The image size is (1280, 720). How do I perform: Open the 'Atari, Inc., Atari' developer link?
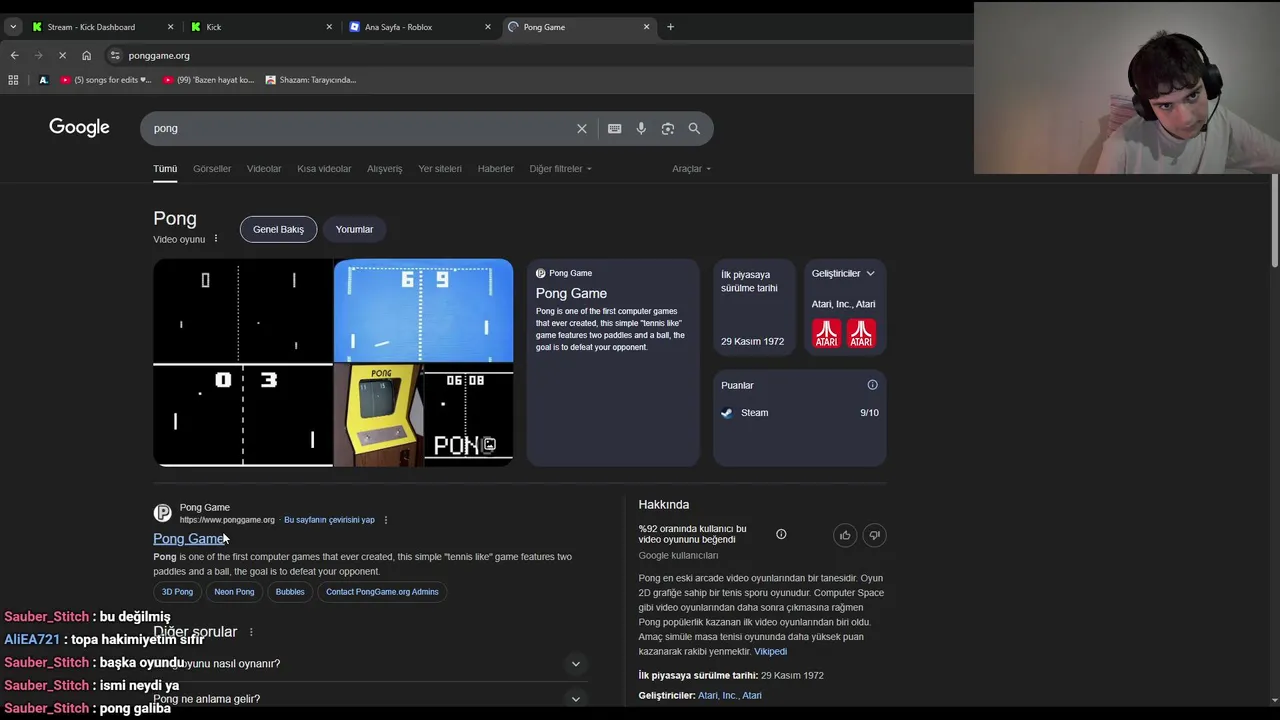730,696
